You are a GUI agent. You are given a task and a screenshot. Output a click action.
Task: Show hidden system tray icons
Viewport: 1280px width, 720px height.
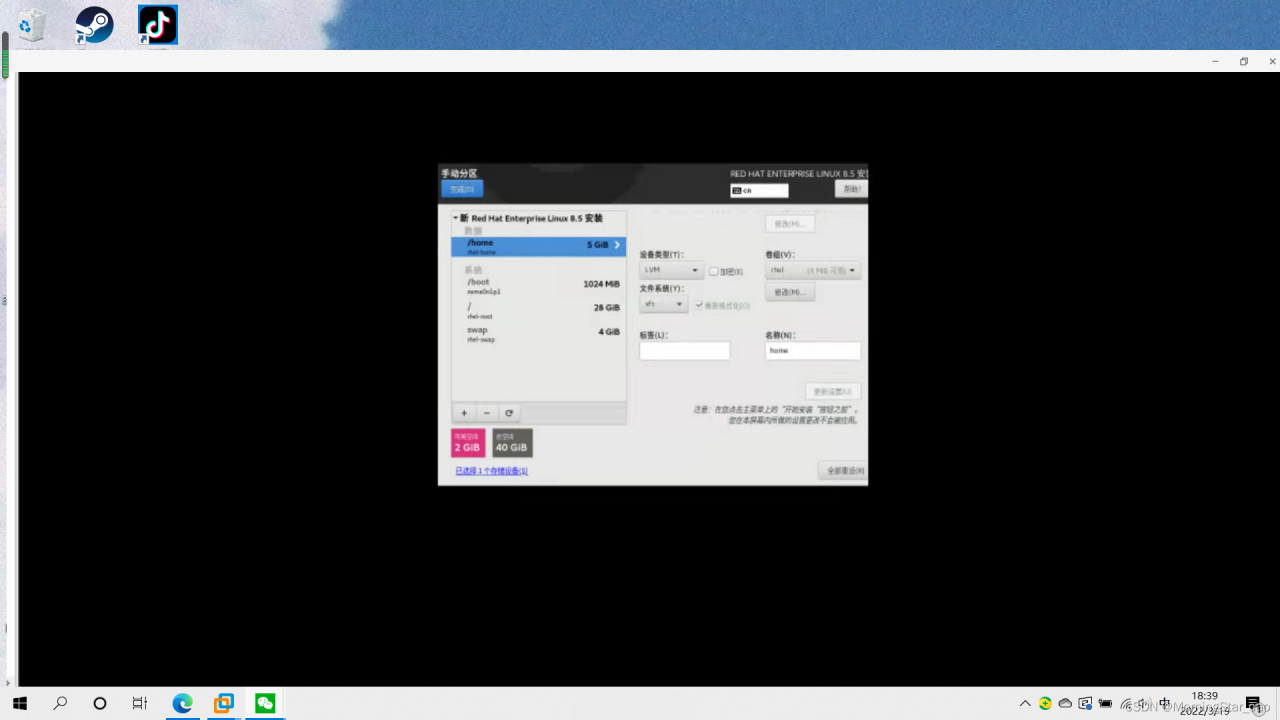[1025, 703]
